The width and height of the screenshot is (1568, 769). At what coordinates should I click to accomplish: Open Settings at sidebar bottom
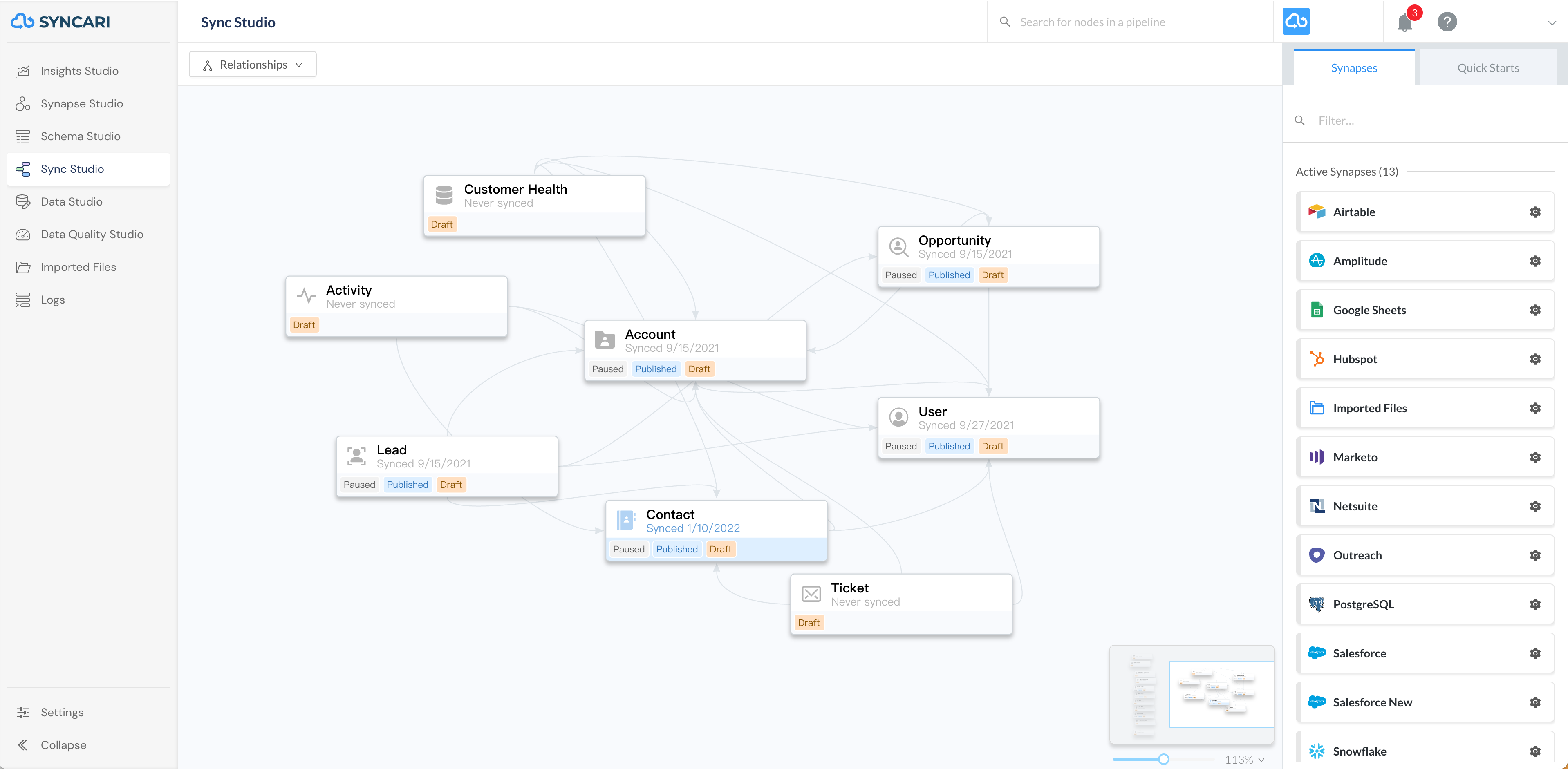tap(87, 713)
